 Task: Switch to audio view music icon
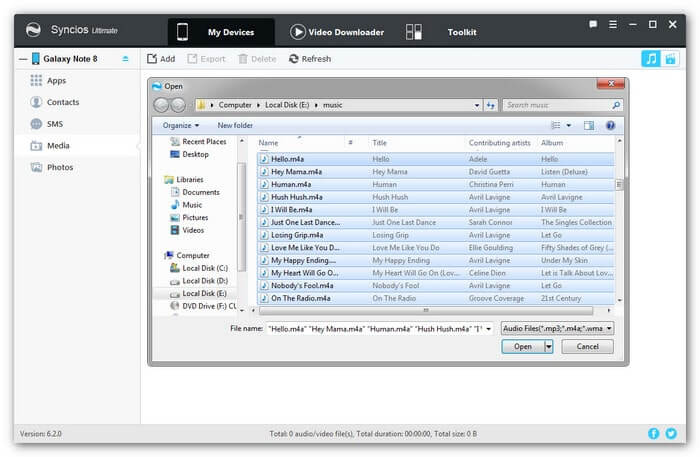tap(651, 58)
